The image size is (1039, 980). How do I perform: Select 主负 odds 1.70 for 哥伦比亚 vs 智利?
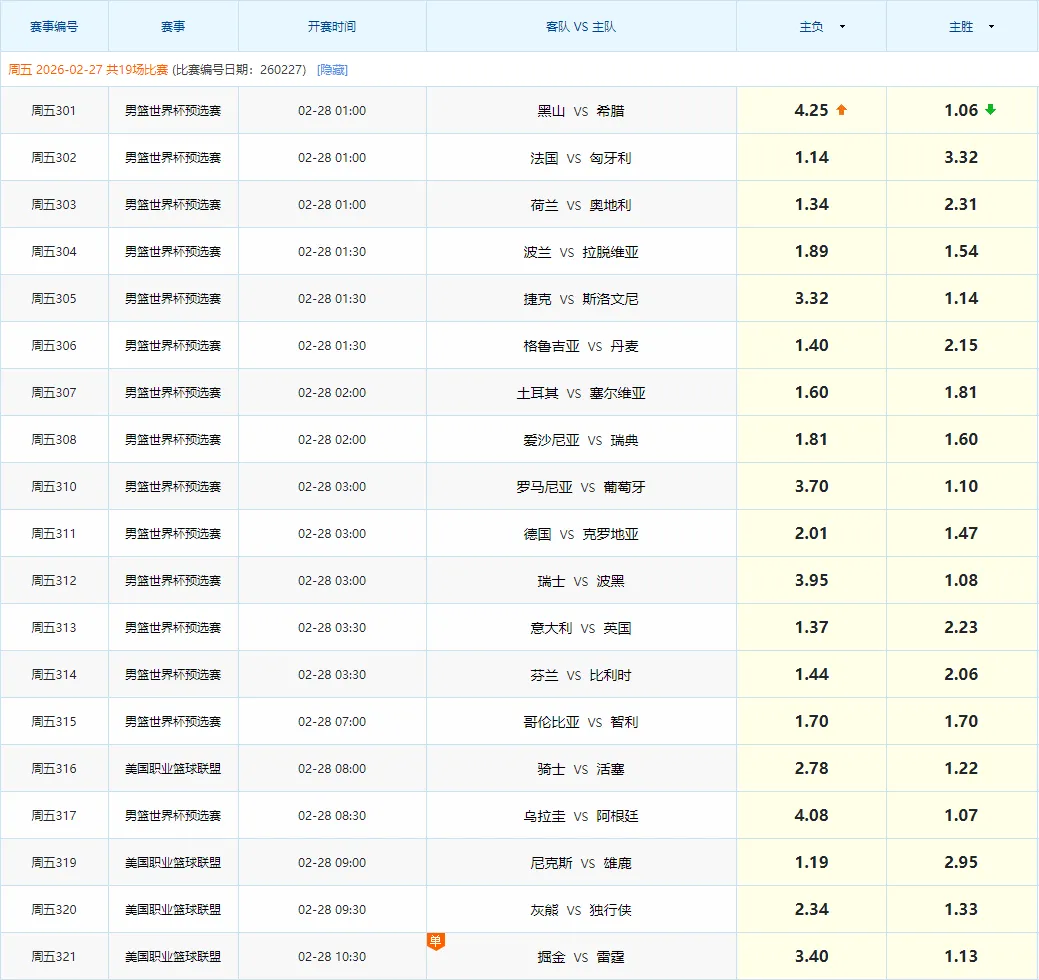coord(811,721)
